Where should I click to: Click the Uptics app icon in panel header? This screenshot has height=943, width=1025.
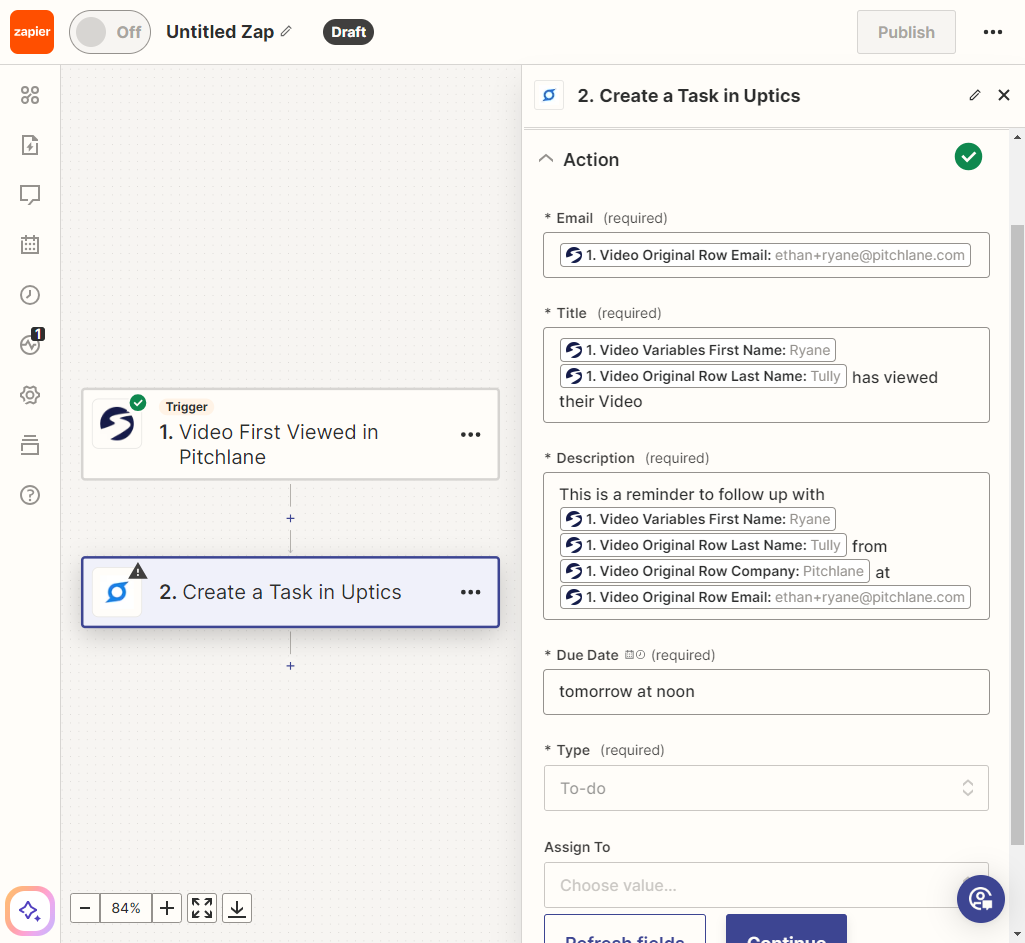(x=549, y=95)
